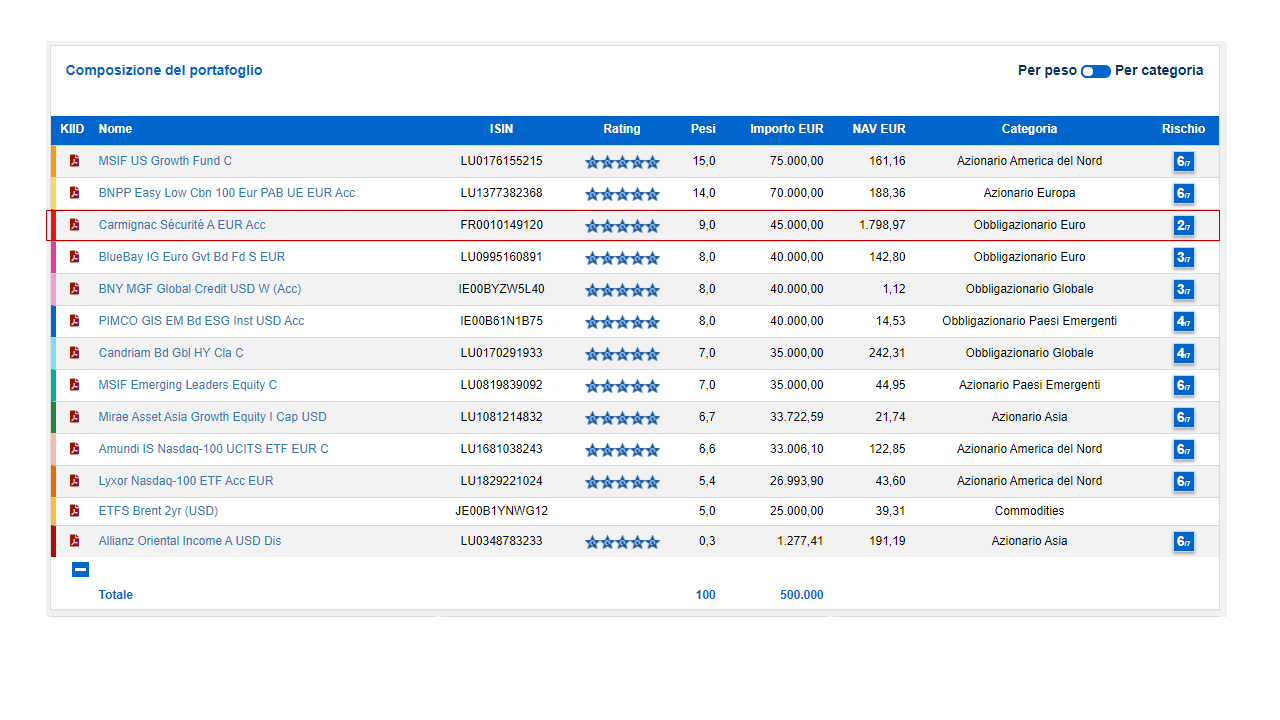
Task: Open the KIID PDF for ETFS Brent 2yr (USD)
Action: (74, 511)
